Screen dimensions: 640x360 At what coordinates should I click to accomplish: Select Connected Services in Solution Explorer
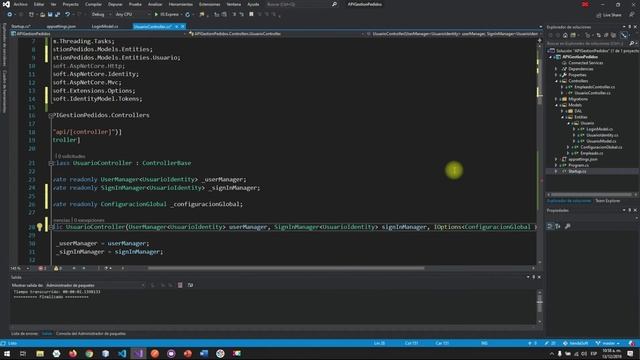[585, 63]
